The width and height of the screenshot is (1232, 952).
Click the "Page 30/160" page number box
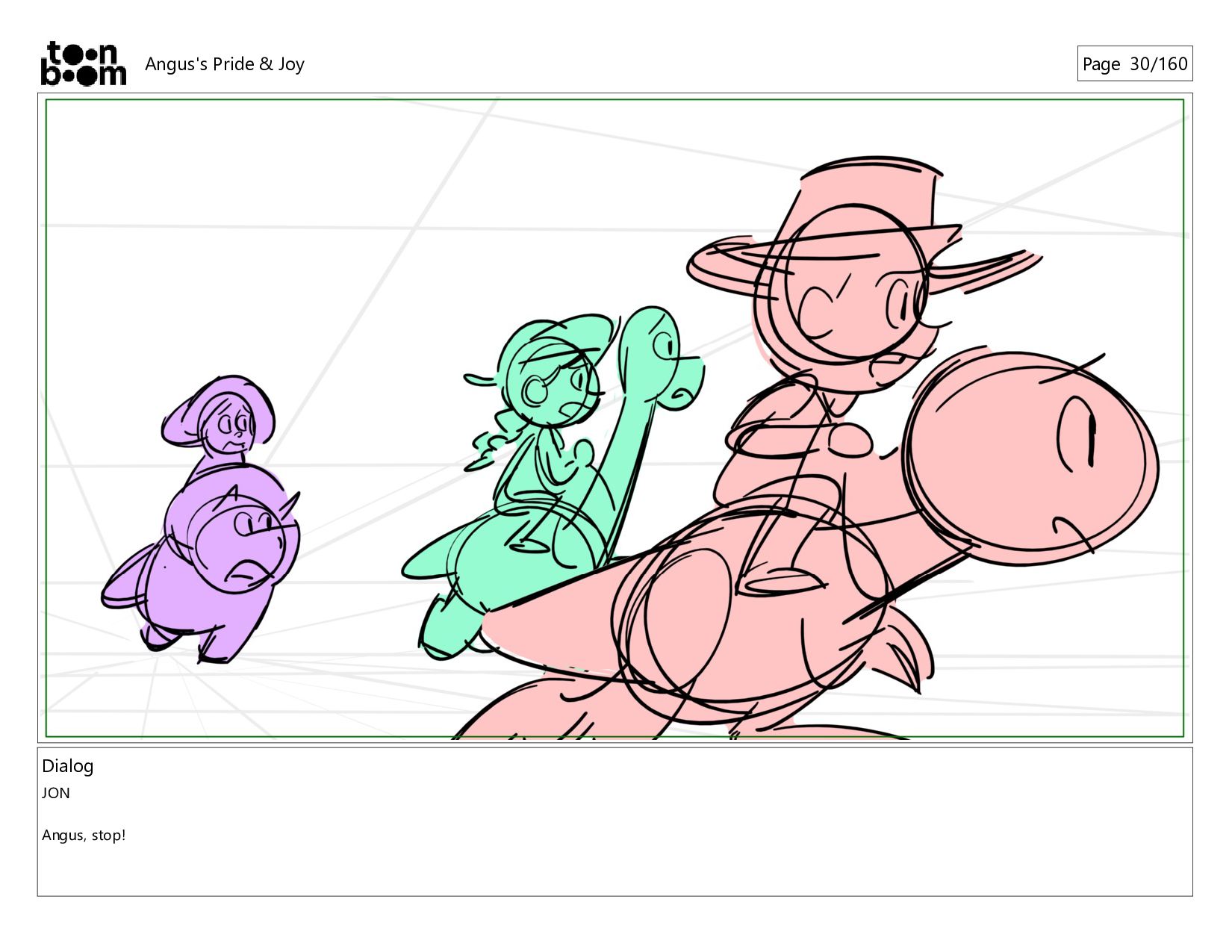(x=1134, y=63)
